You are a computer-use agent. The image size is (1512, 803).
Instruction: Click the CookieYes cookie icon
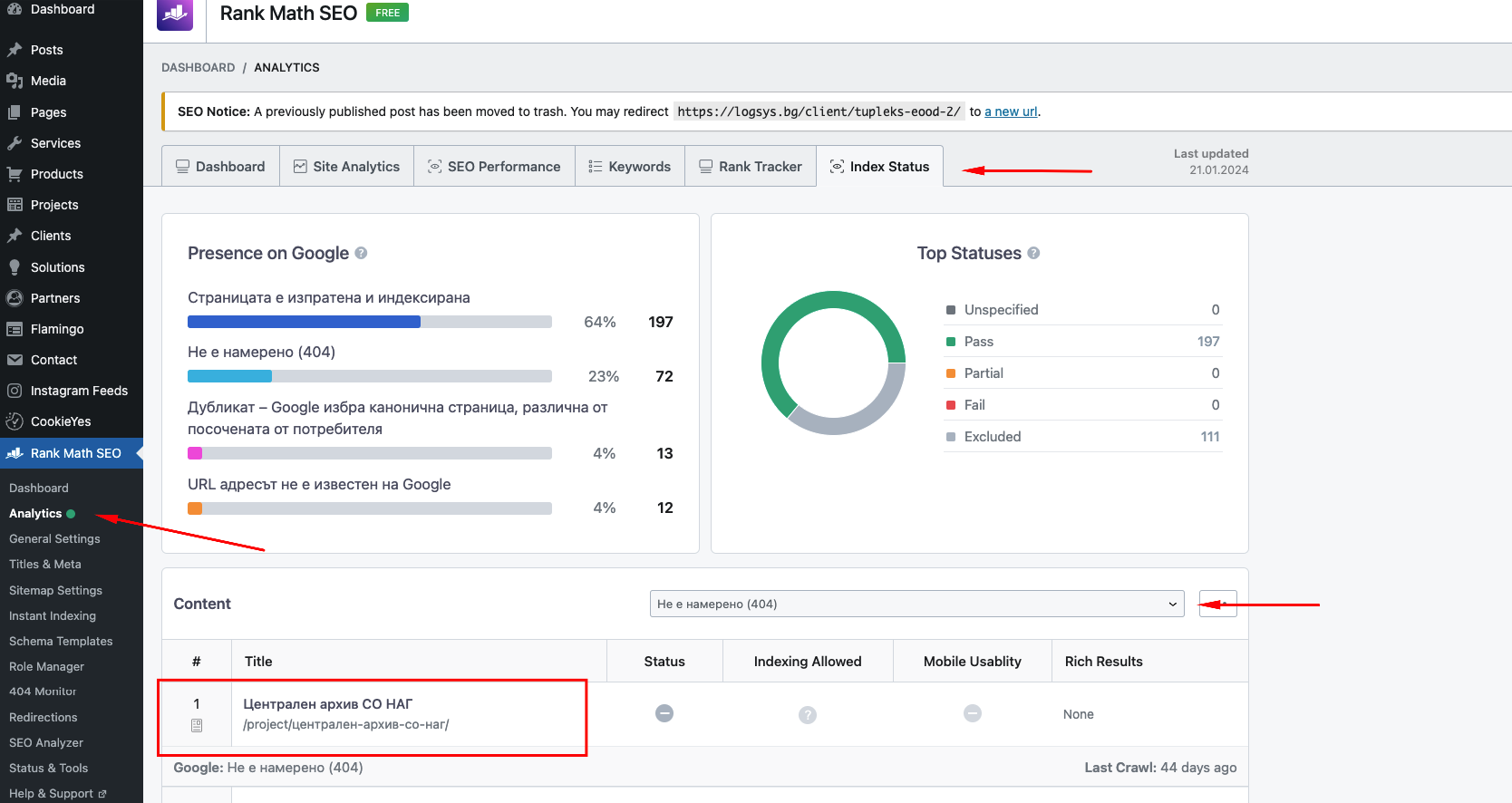click(15, 421)
